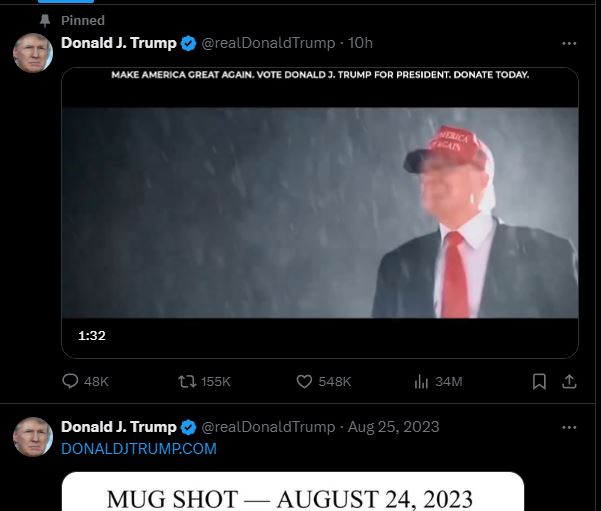Screen dimensions: 601x511
Task: Click the verified badge on Aug 25 post
Action: click(188, 427)
